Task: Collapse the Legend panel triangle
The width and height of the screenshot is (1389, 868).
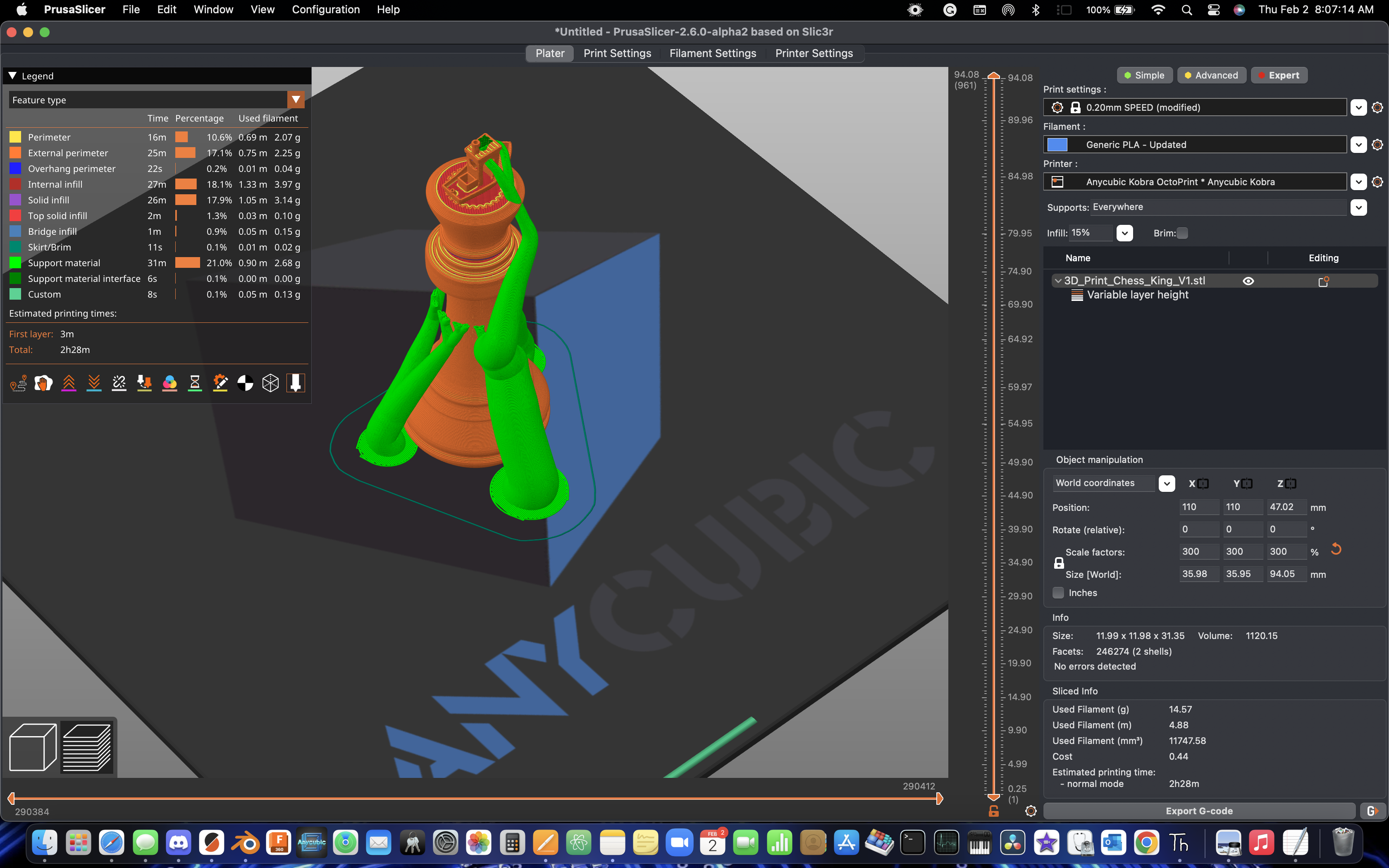Action: click(x=13, y=76)
